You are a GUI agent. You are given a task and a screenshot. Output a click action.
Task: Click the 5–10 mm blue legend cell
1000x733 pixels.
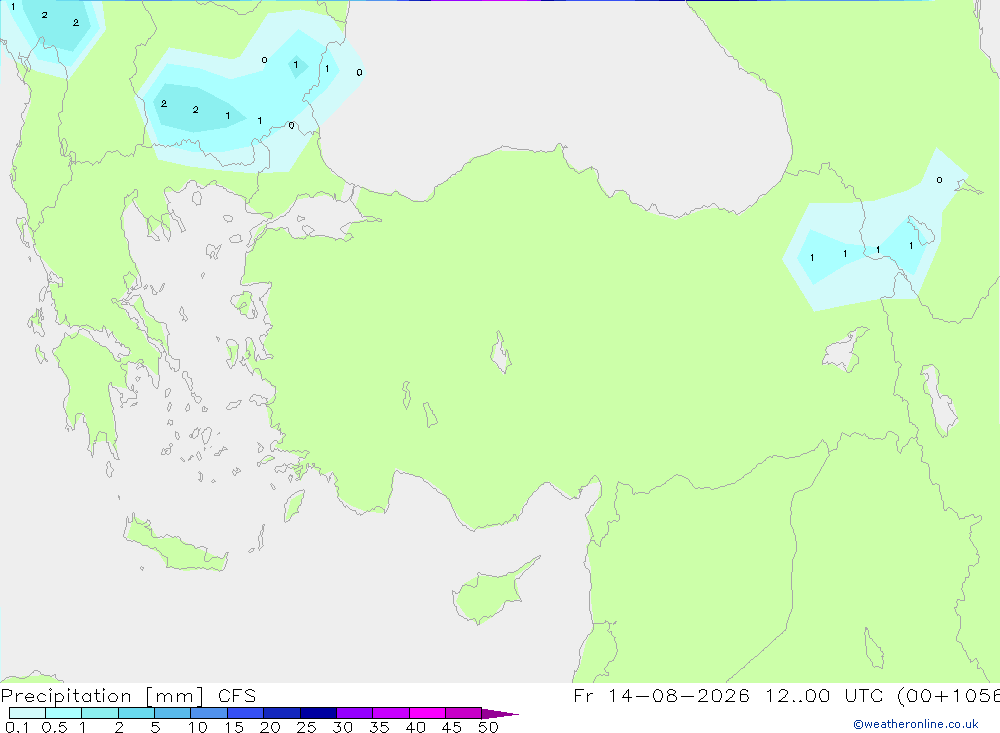point(173,713)
